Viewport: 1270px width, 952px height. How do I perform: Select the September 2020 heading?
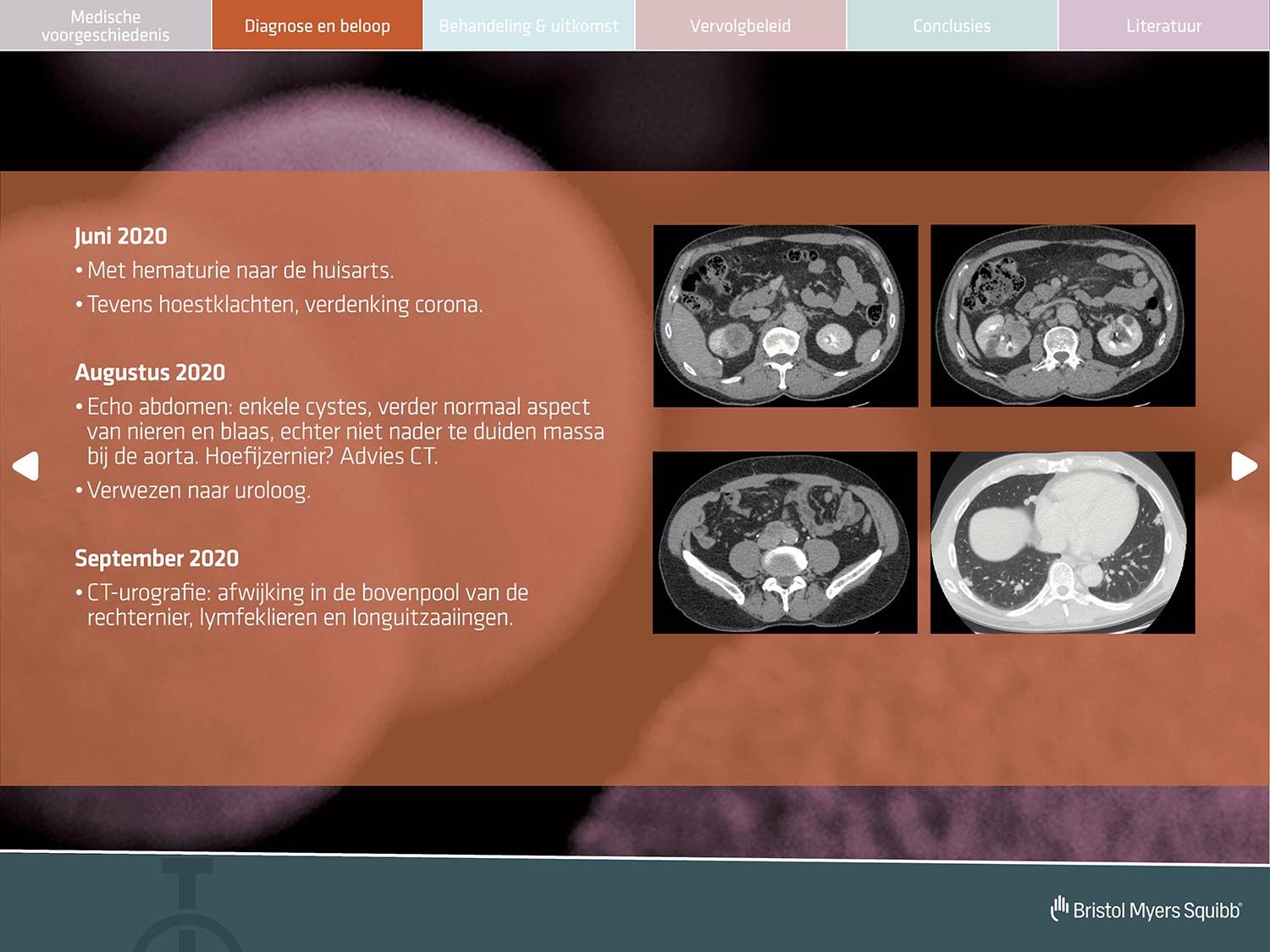pyautogui.click(x=157, y=559)
